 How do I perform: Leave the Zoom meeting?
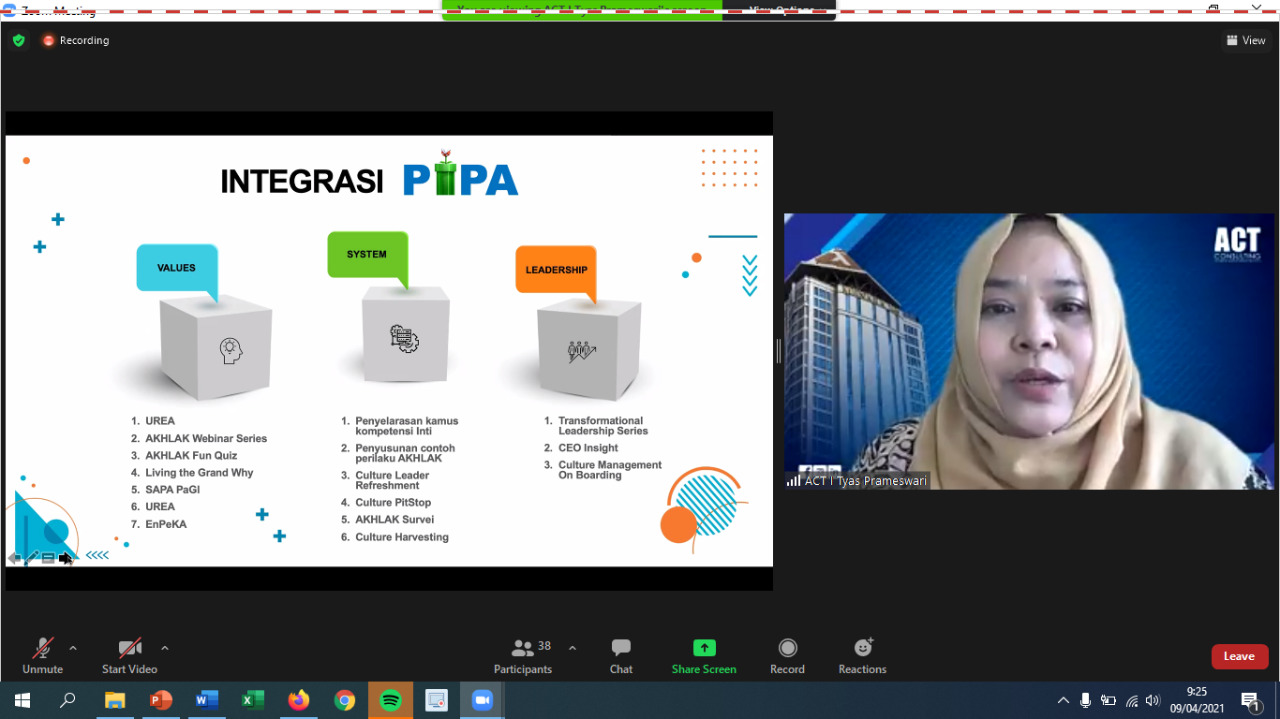[x=1239, y=656]
